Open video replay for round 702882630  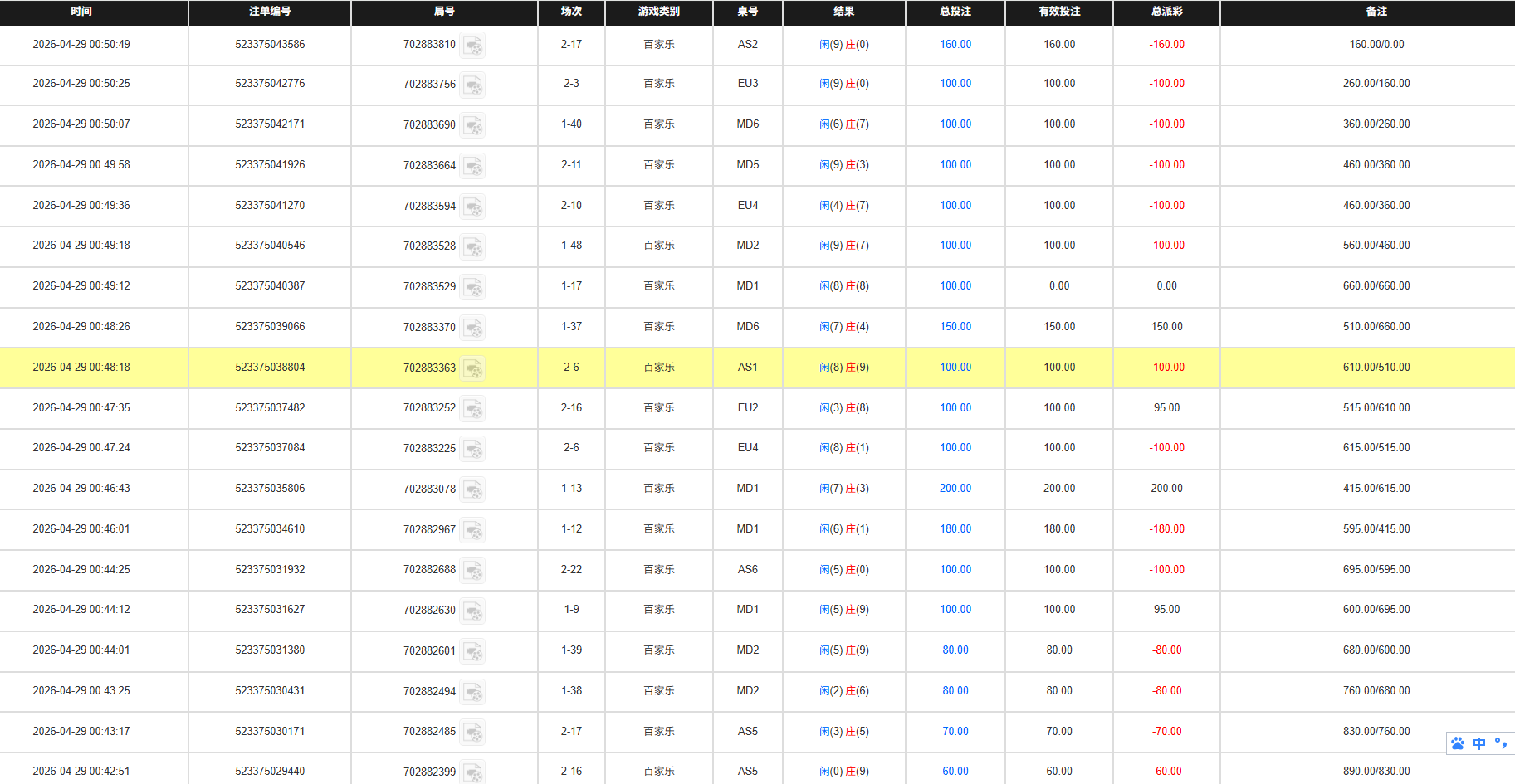[x=472, y=611]
